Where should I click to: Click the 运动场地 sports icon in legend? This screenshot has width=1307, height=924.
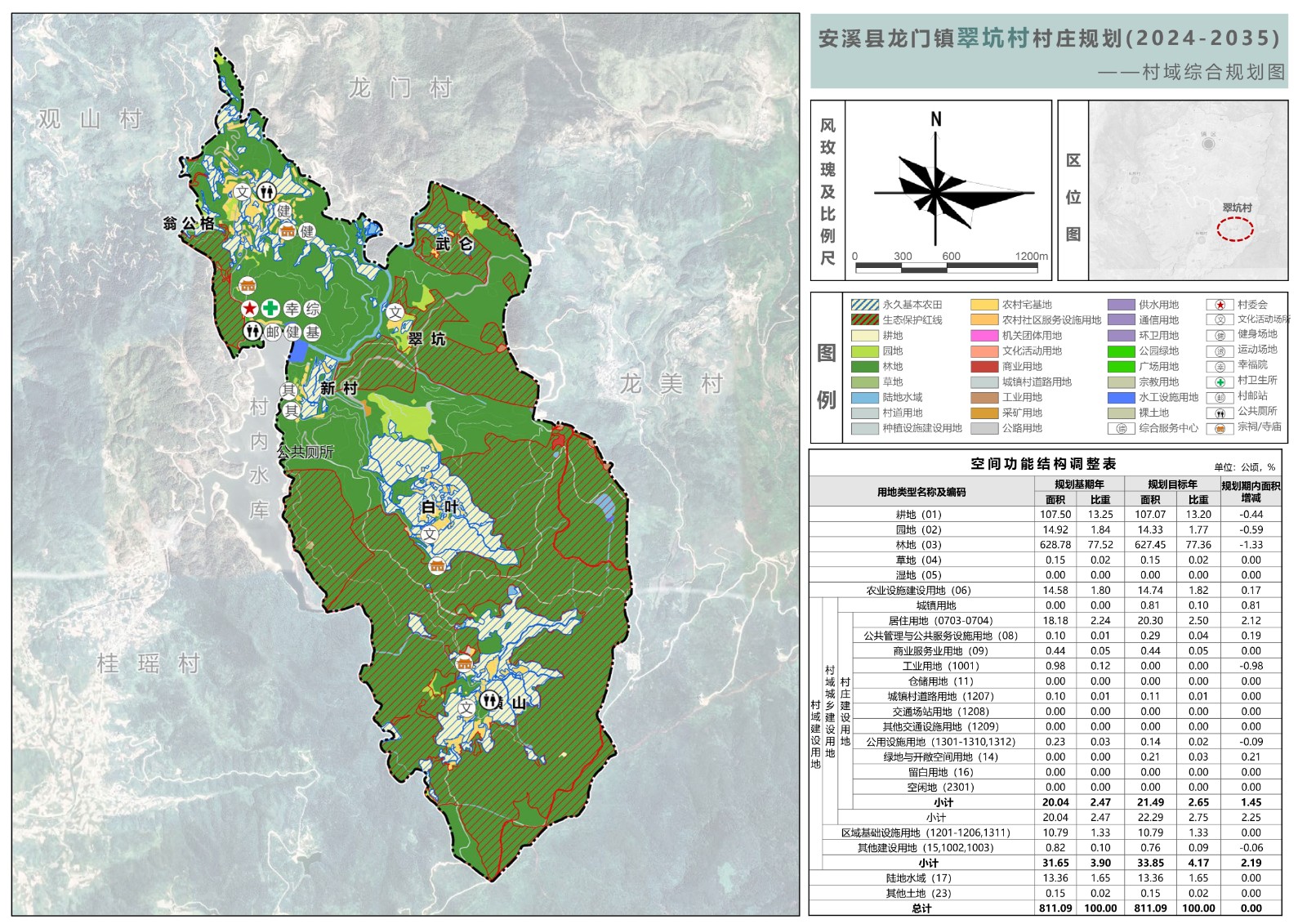pyautogui.click(x=1220, y=350)
